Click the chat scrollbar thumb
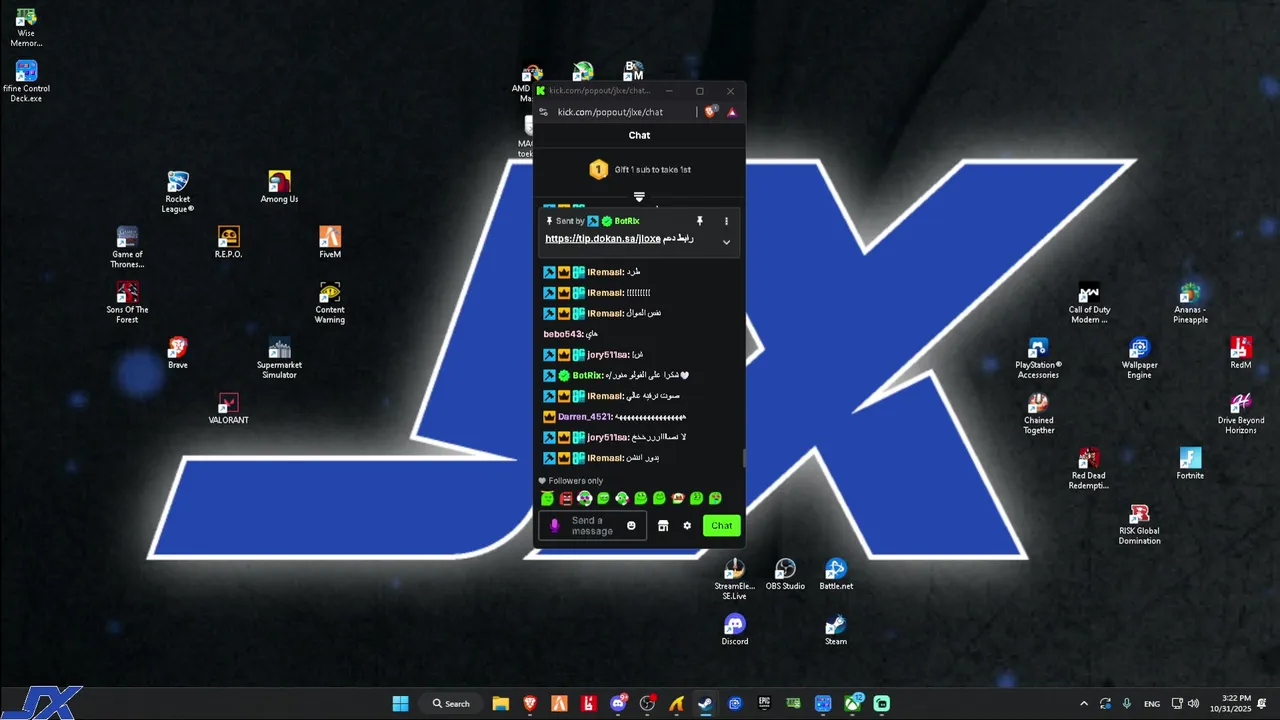This screenshot has width=1280, height=720. [x=743, y=459]
